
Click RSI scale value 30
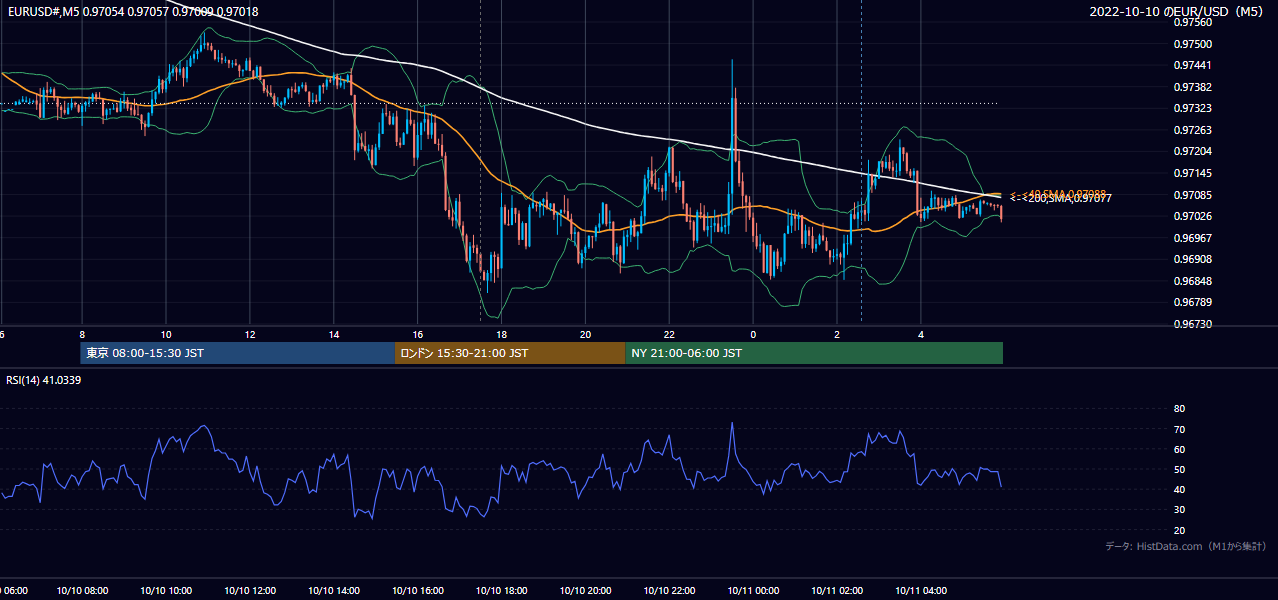point(1179,510)
